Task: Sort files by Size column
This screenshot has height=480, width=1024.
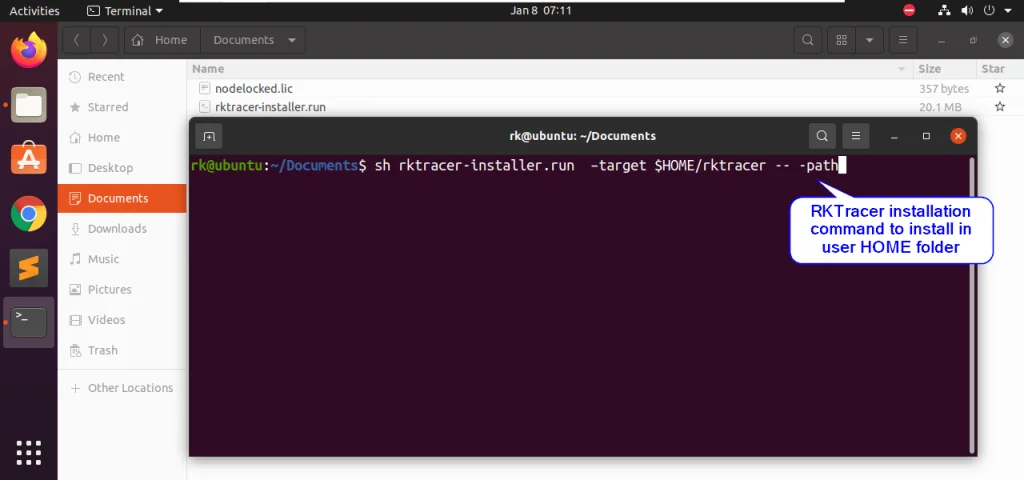Action: 944,69
